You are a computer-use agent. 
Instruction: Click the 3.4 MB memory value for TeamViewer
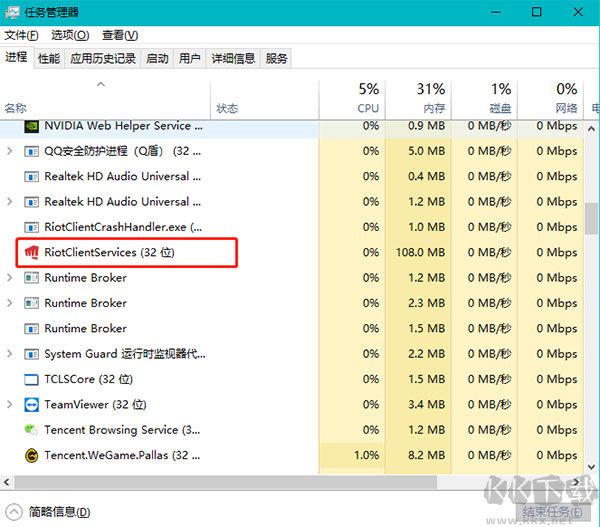tap(426, 405)
